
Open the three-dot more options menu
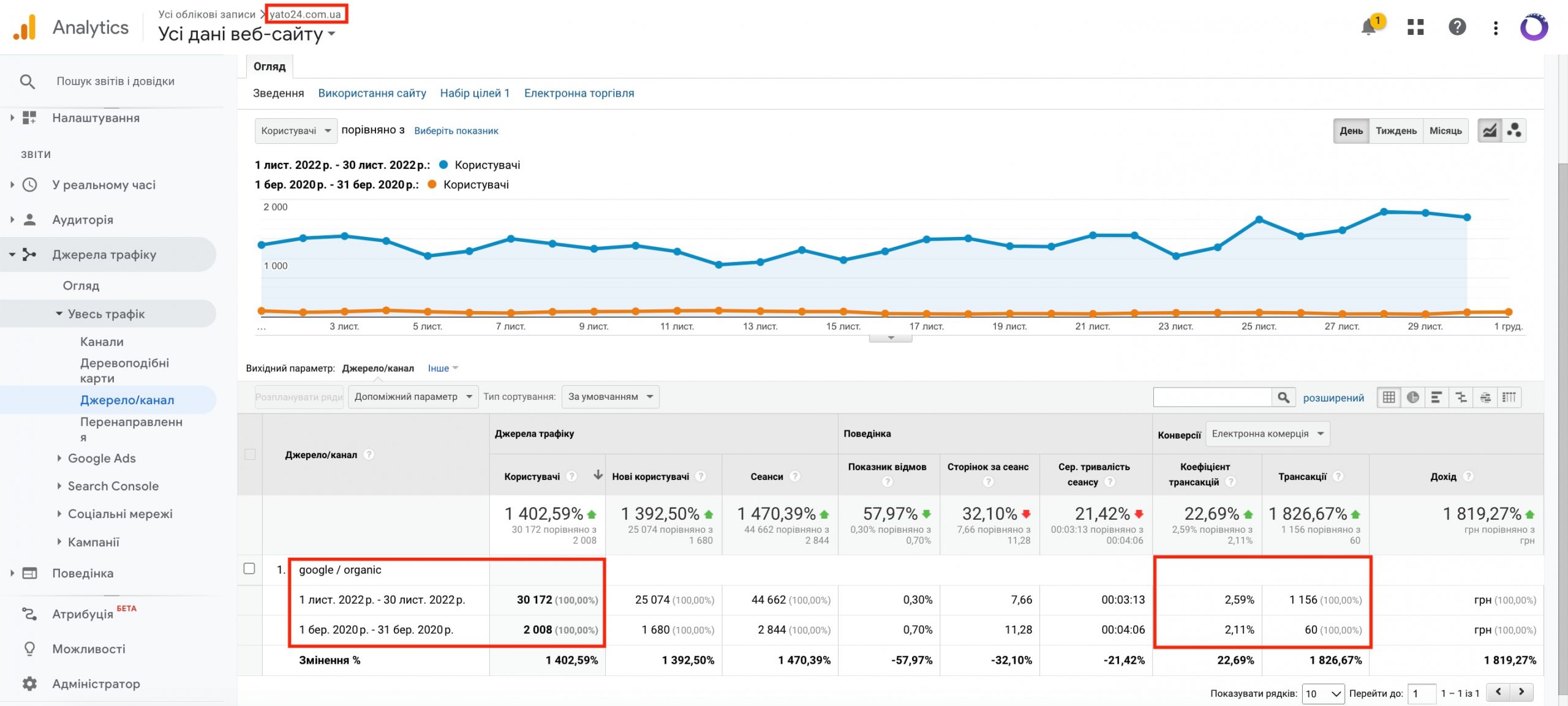[1496, 28]
